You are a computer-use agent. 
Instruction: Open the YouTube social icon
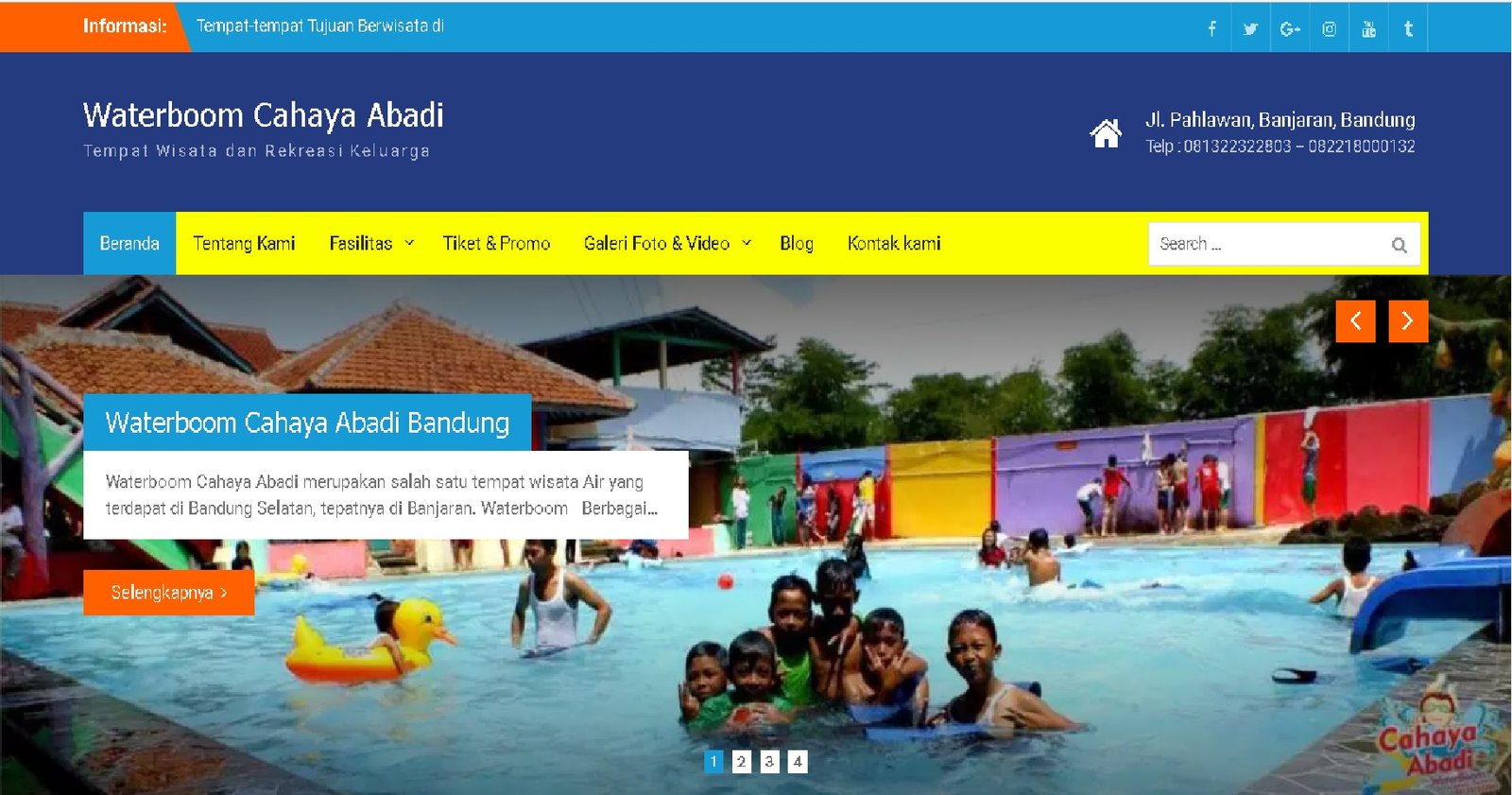1368,28
